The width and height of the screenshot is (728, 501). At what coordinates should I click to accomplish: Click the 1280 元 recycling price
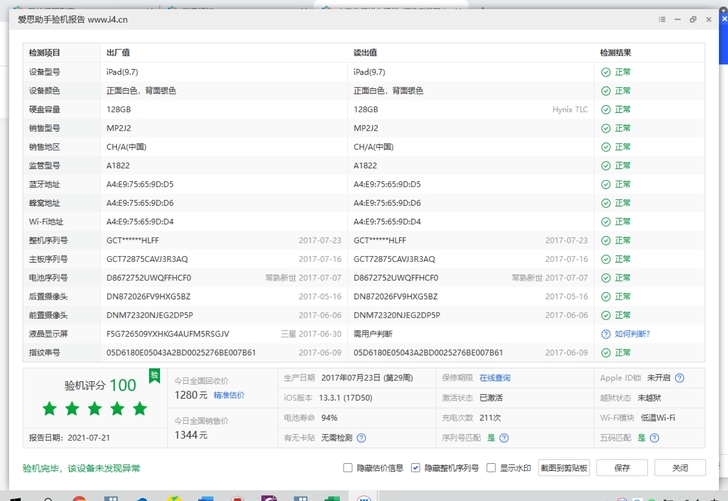click(190, 395)
